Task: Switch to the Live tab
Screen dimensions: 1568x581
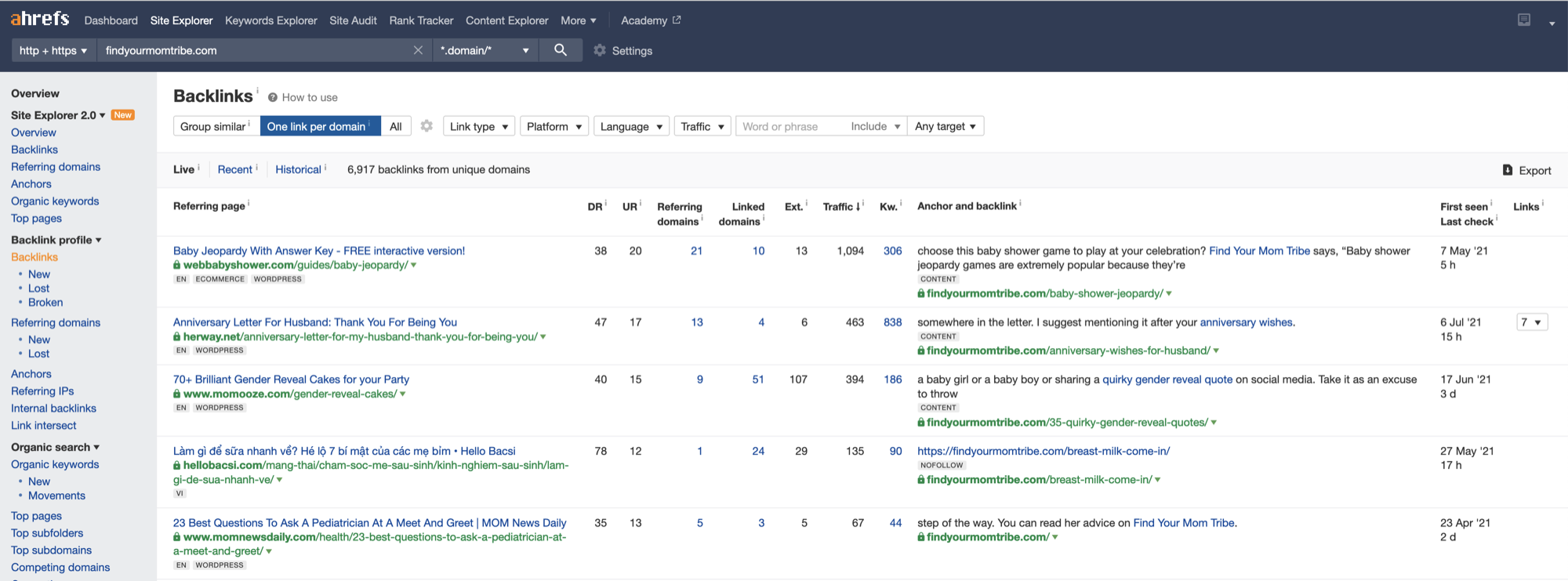Action: [x=183, y=169]
